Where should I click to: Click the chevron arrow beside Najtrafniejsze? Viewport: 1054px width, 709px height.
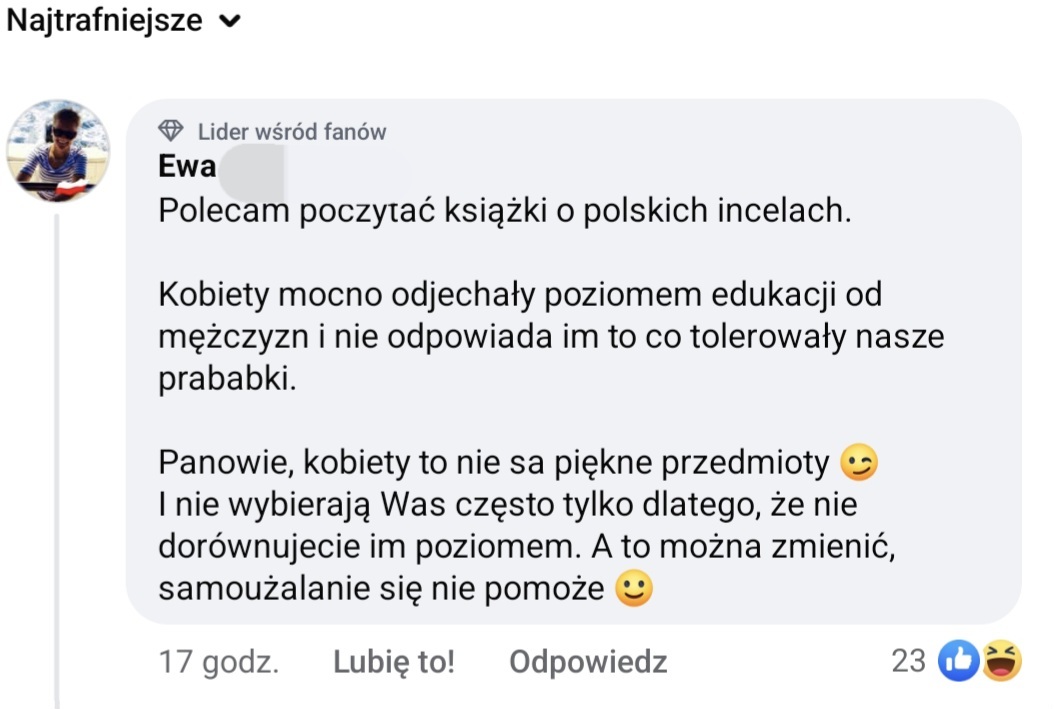tap(231, 21)
